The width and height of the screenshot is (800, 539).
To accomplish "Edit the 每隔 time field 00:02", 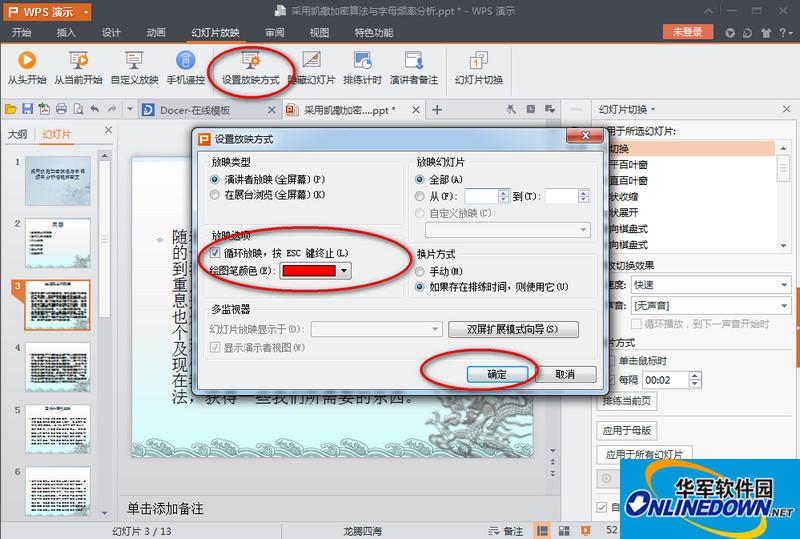I will 665,380.
